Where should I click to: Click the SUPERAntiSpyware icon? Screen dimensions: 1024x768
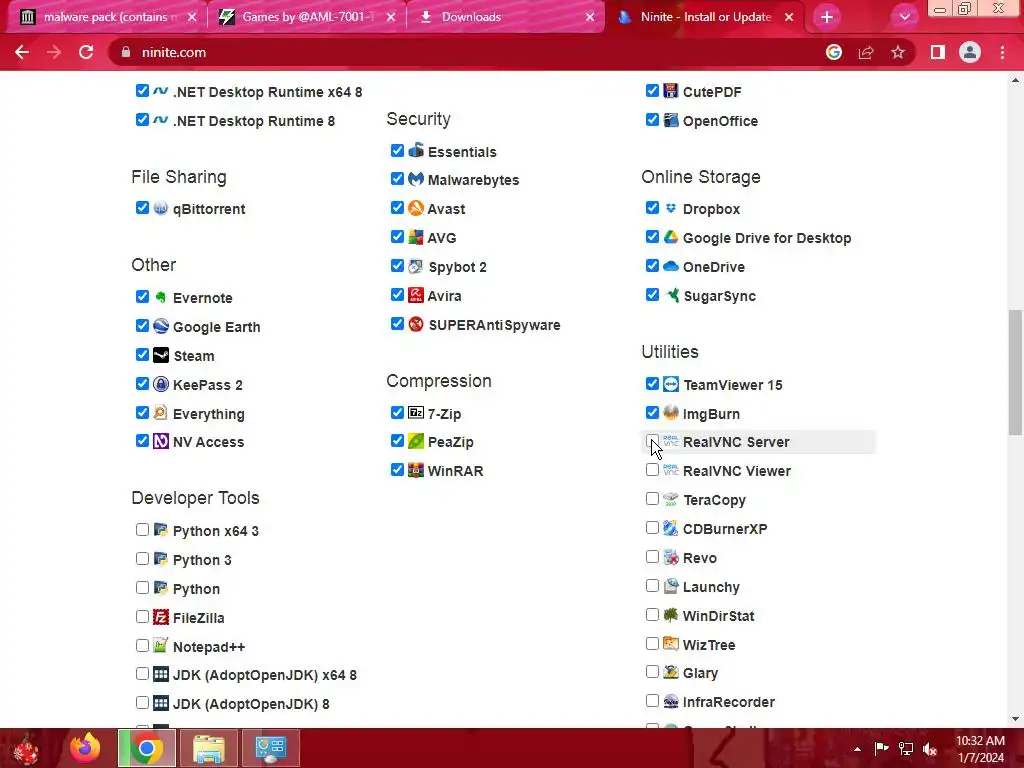click(416, 324)
